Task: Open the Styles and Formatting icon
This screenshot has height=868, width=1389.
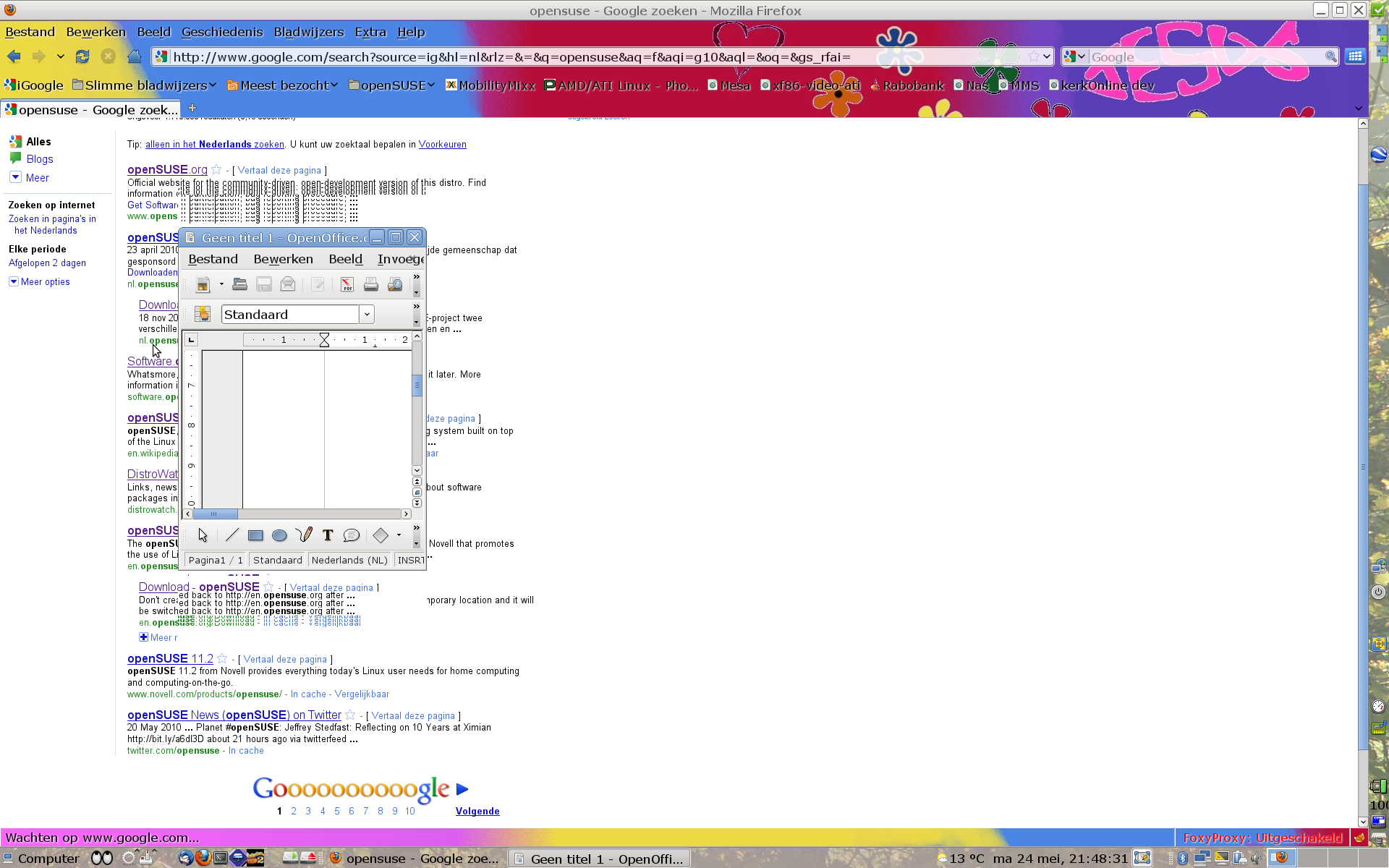Action: coord(202,314)
